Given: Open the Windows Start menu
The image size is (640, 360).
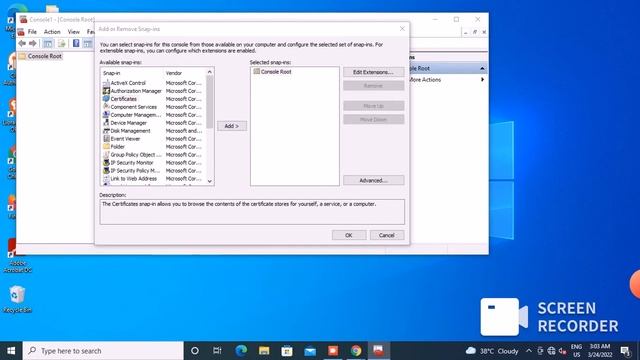Looking at the screenshot, I should (x=11, y=351).
